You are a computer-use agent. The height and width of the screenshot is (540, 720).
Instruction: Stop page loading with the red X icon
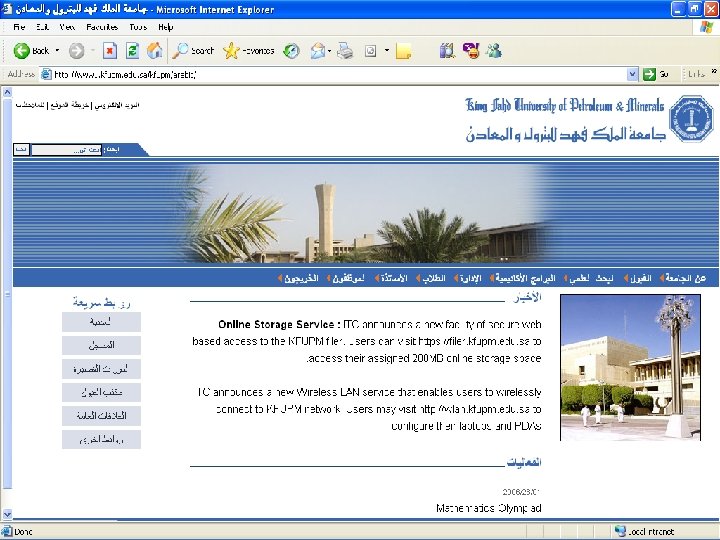110,51
